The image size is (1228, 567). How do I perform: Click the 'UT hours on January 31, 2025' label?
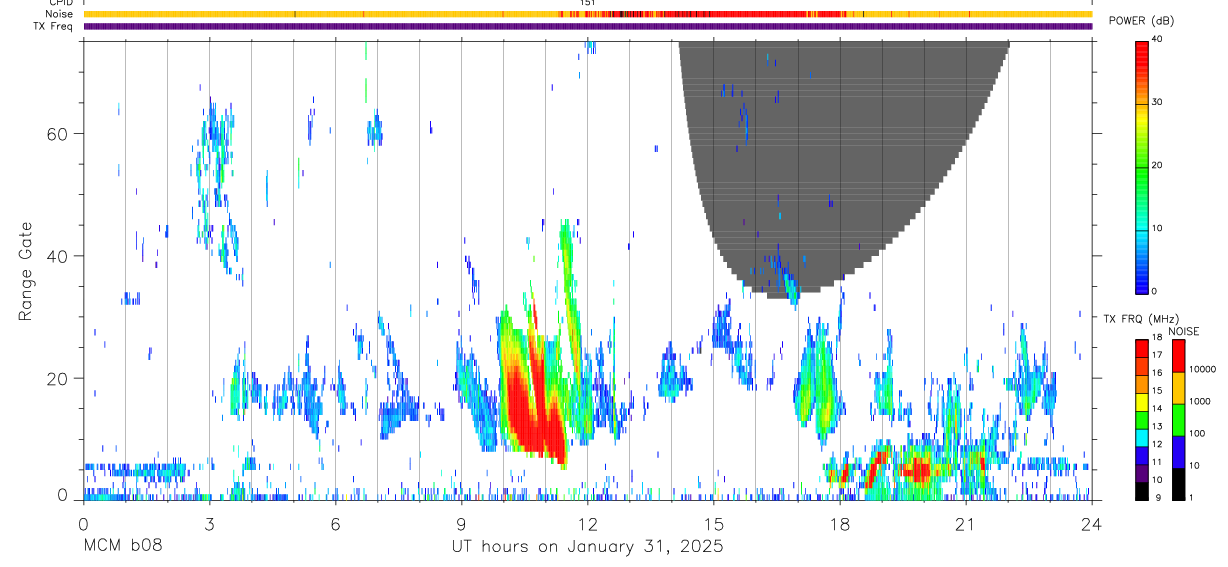[x=588, y=547]
